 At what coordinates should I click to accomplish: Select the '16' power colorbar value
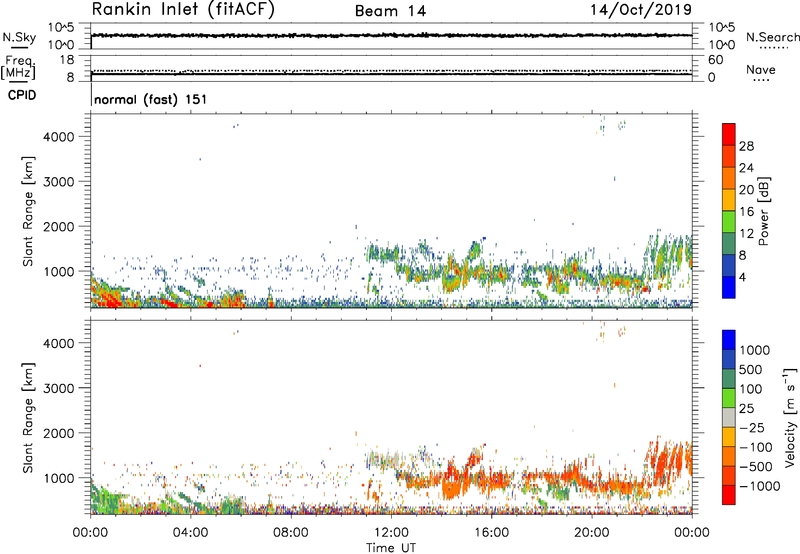pyautogui.click(x=746, y=212)
